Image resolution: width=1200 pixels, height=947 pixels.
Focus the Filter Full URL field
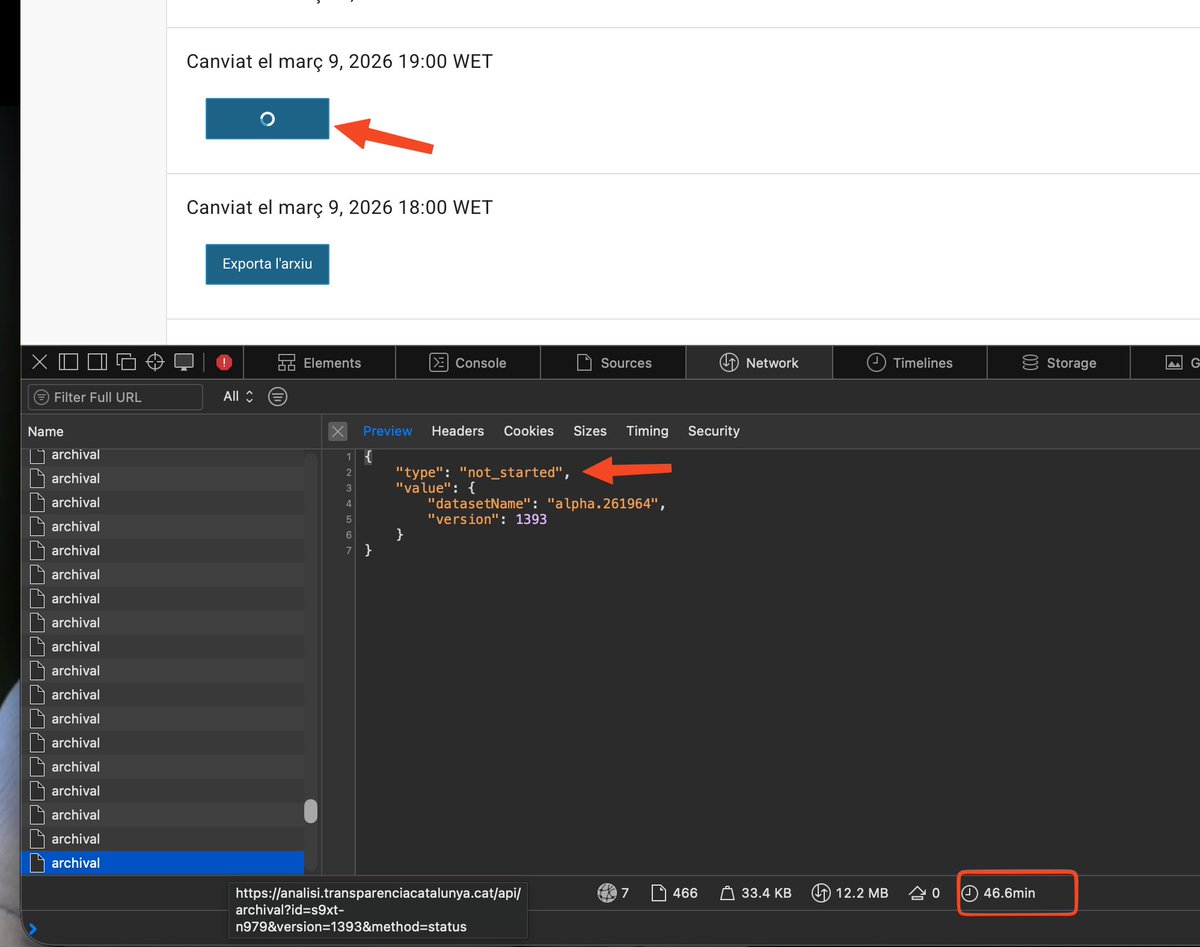point(115,397)
